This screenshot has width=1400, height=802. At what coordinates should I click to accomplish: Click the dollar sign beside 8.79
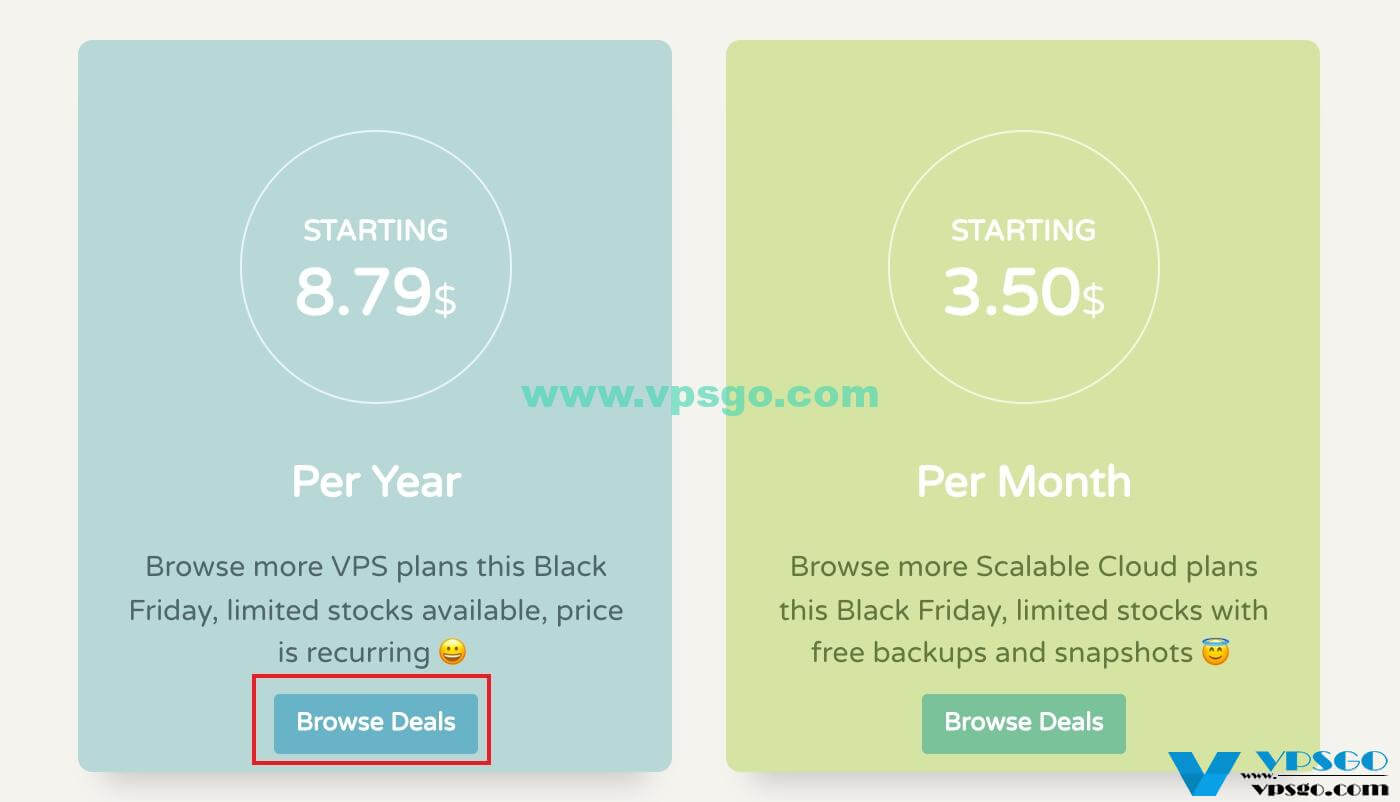(445, 299)
